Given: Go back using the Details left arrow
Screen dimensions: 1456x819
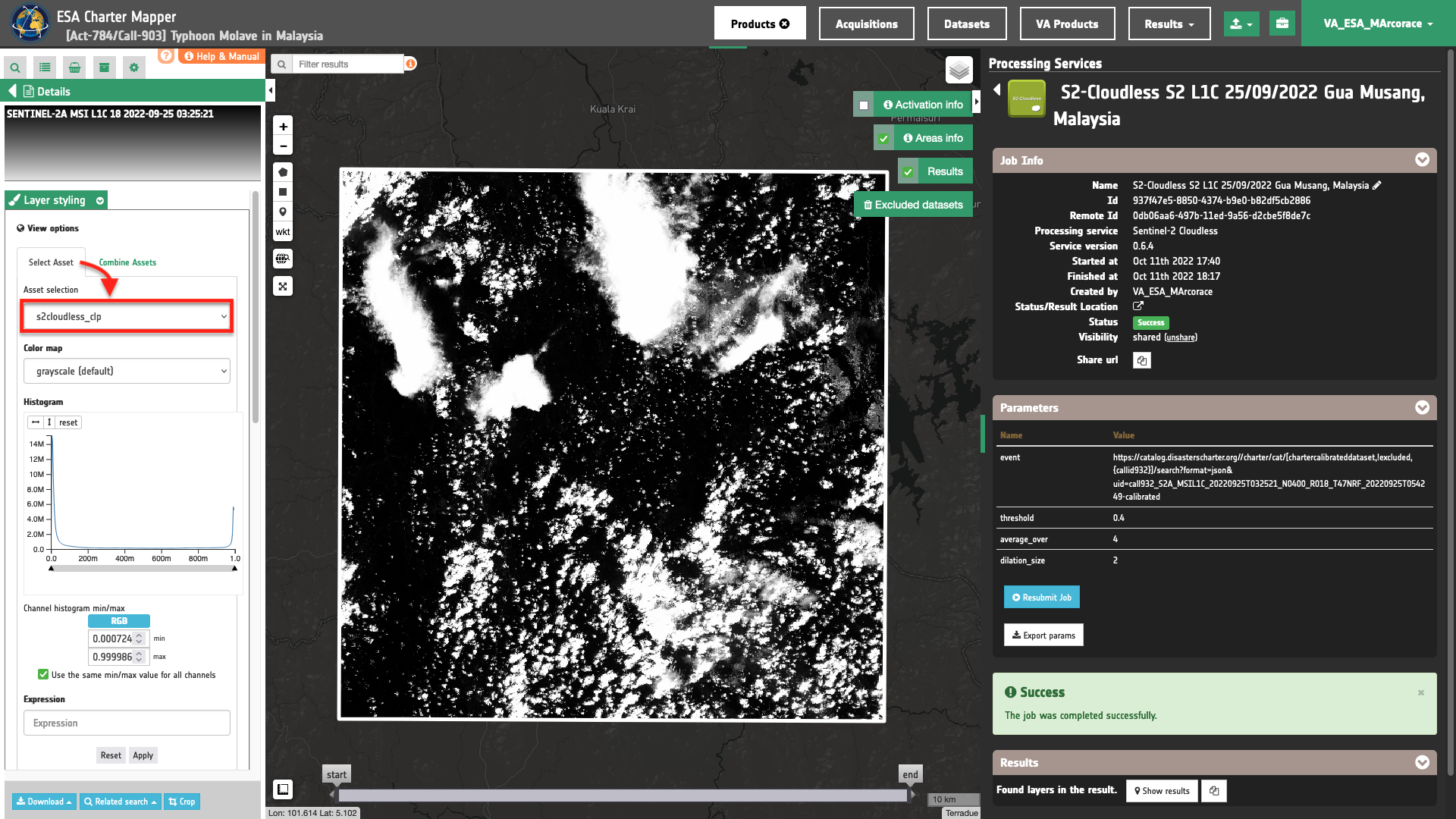Looking at the screenshot, I should [12, 91].
